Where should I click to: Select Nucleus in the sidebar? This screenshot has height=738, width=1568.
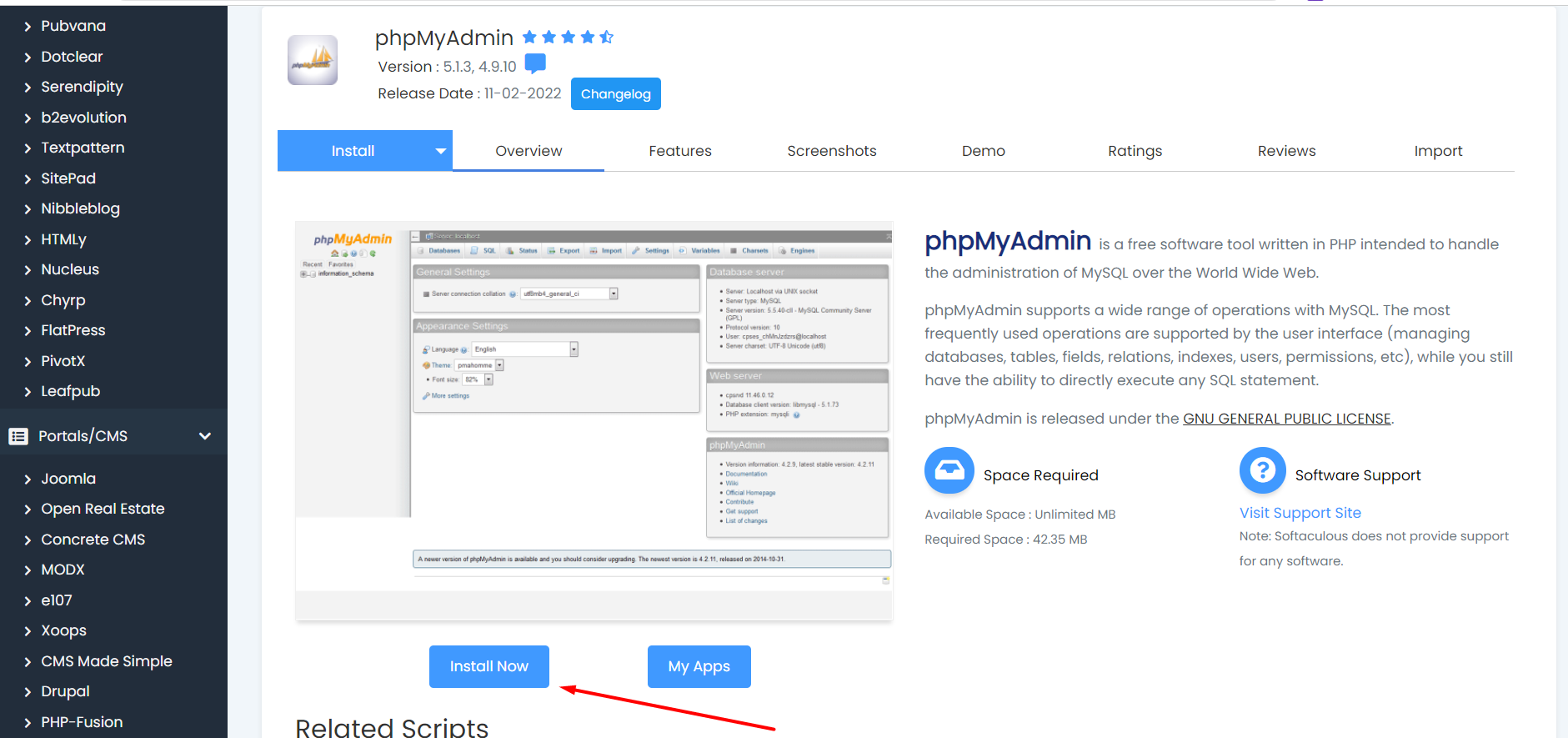[x=70, y=269]
